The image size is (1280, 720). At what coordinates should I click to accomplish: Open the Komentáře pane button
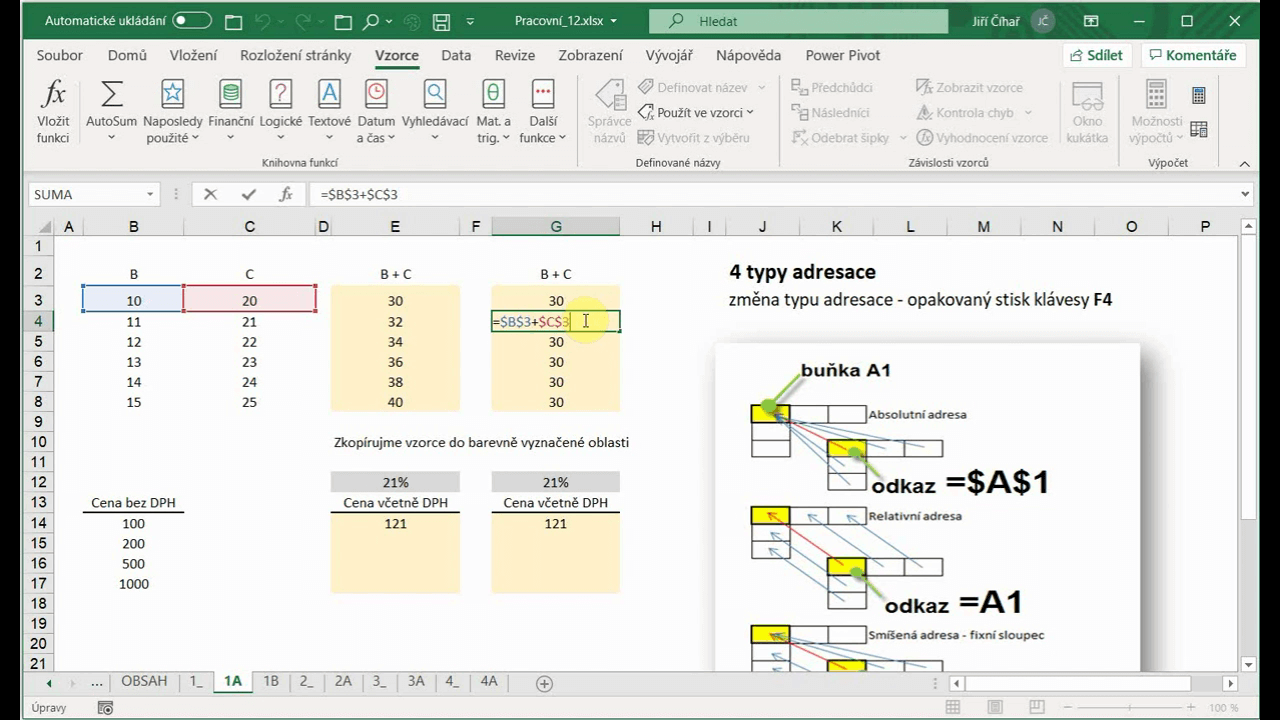(x=1193, y=55)
